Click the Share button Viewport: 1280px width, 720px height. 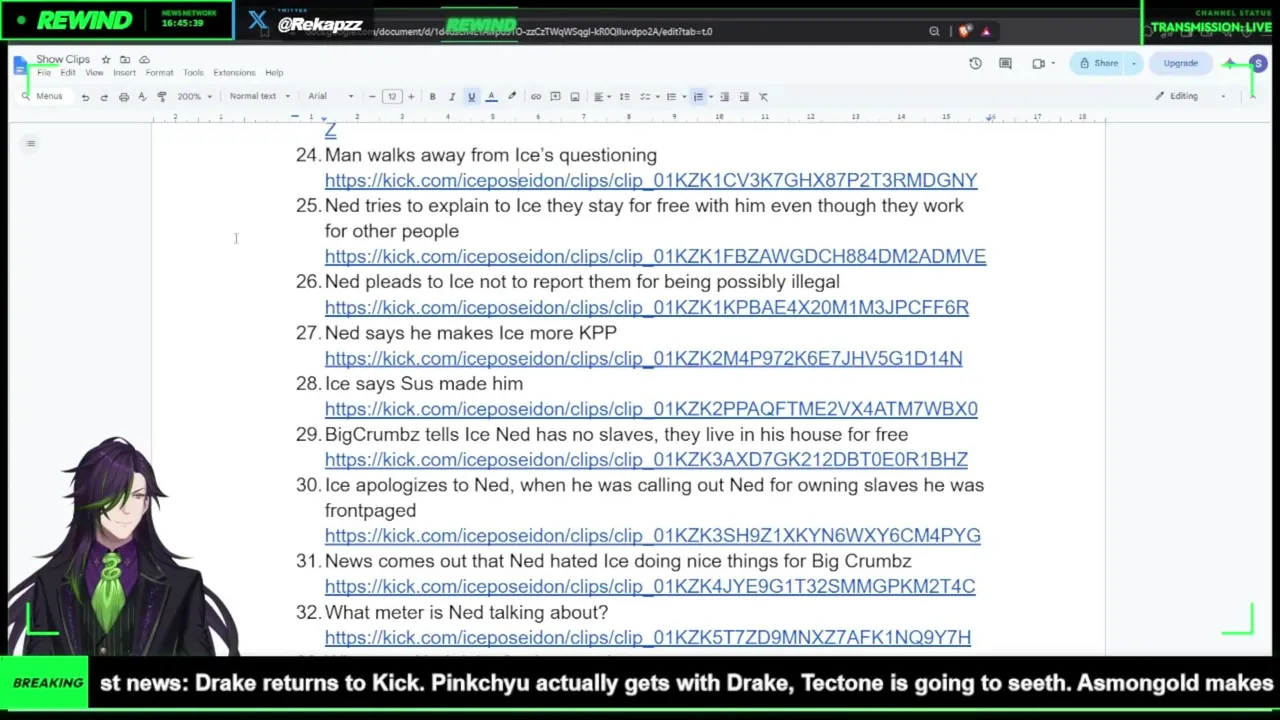pyautogui.click(x=1099, y=64)
